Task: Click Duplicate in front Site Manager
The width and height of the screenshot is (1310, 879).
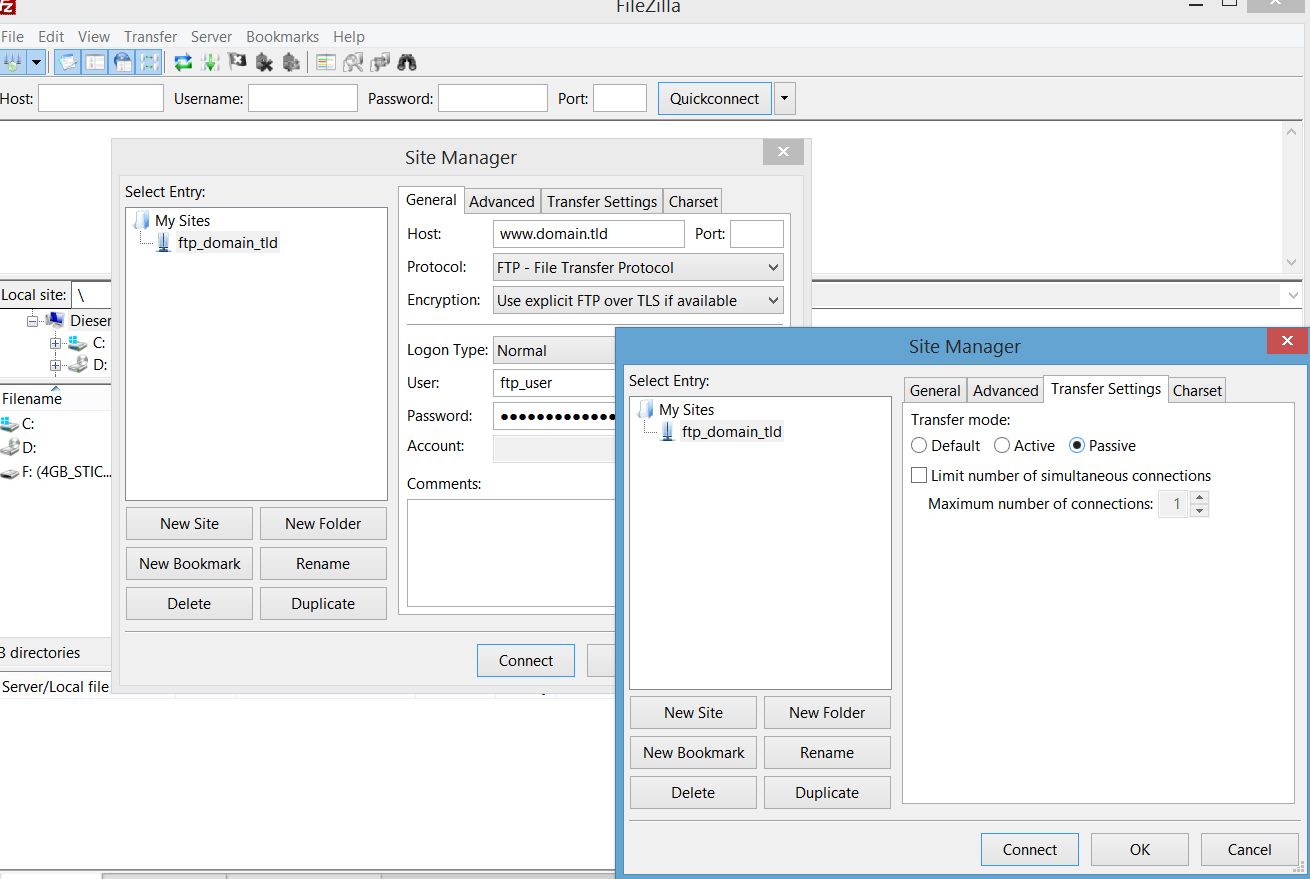Action: pos(827,793)
